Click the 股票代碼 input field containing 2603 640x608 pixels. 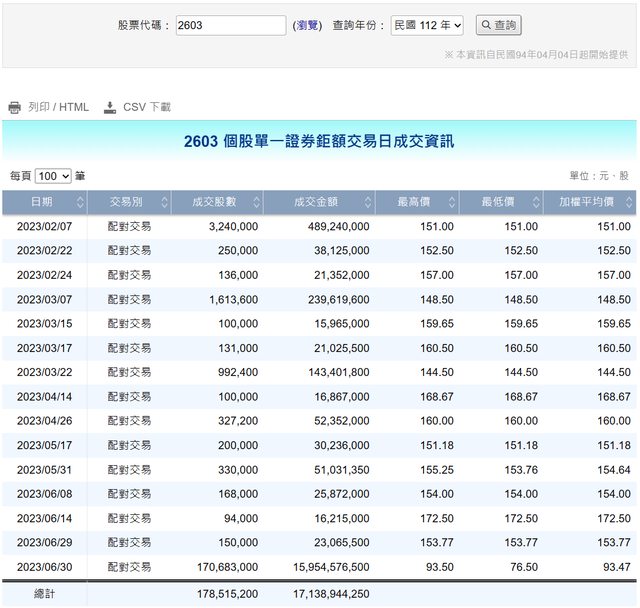pos(230,25)
